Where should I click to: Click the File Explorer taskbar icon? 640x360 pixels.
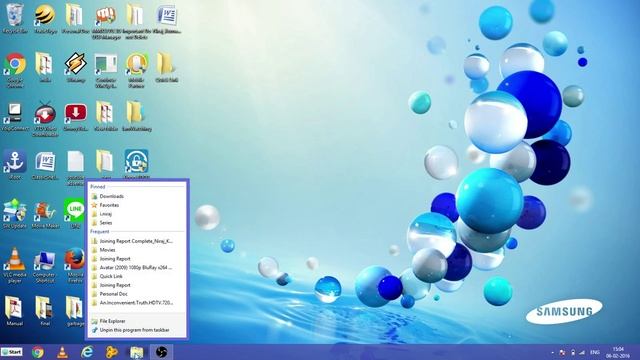point(137,352)
